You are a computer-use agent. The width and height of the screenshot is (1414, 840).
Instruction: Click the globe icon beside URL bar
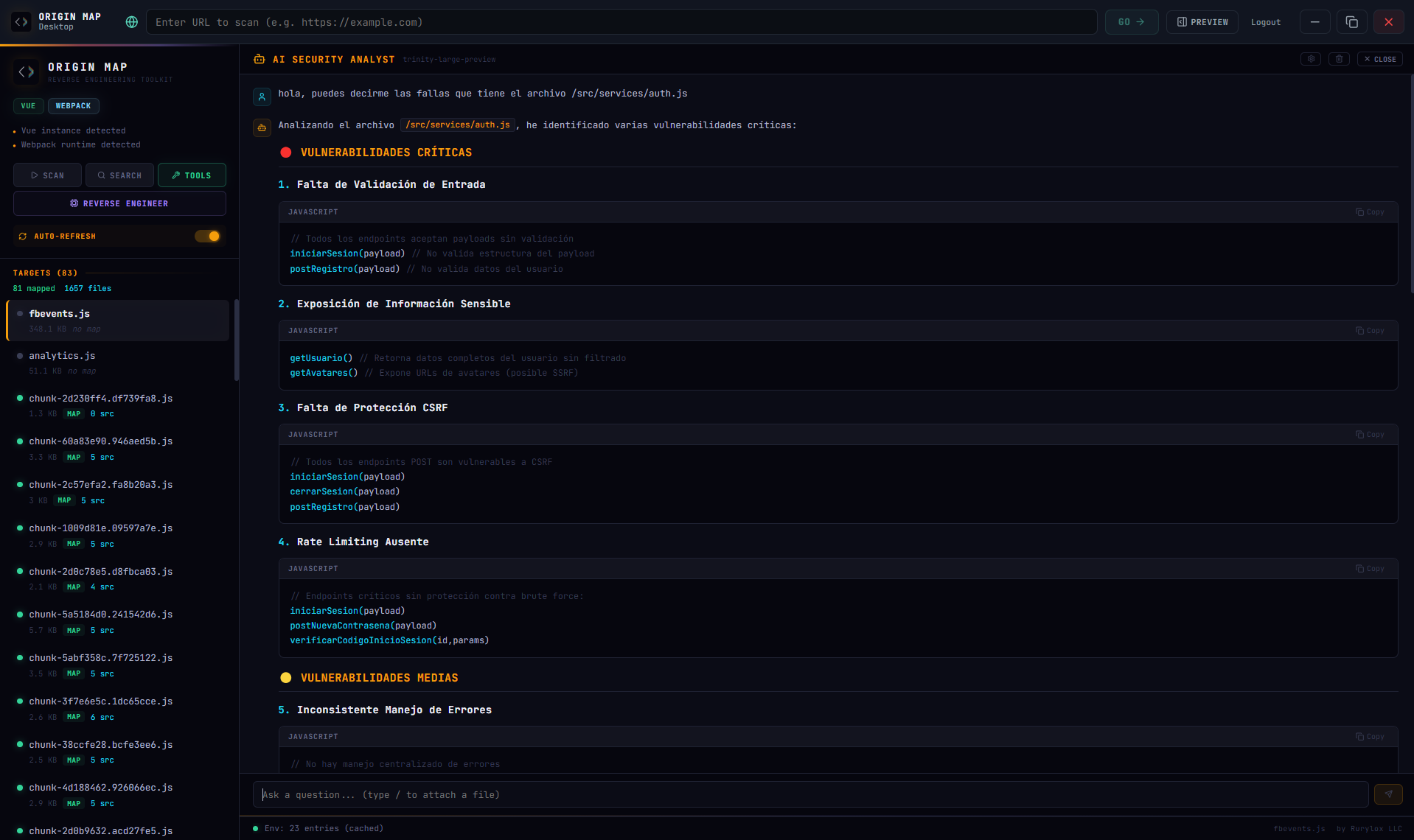click(x=131, y=22)
